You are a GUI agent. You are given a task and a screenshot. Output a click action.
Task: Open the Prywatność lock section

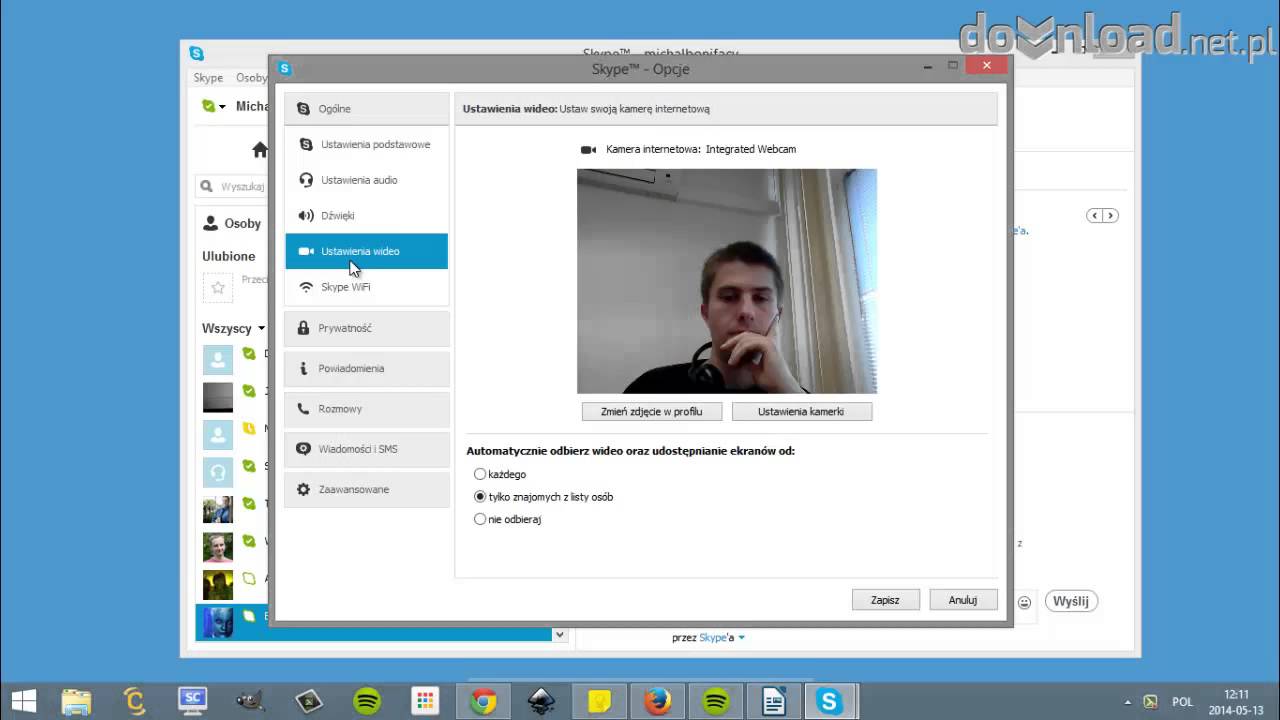point(366,328)
